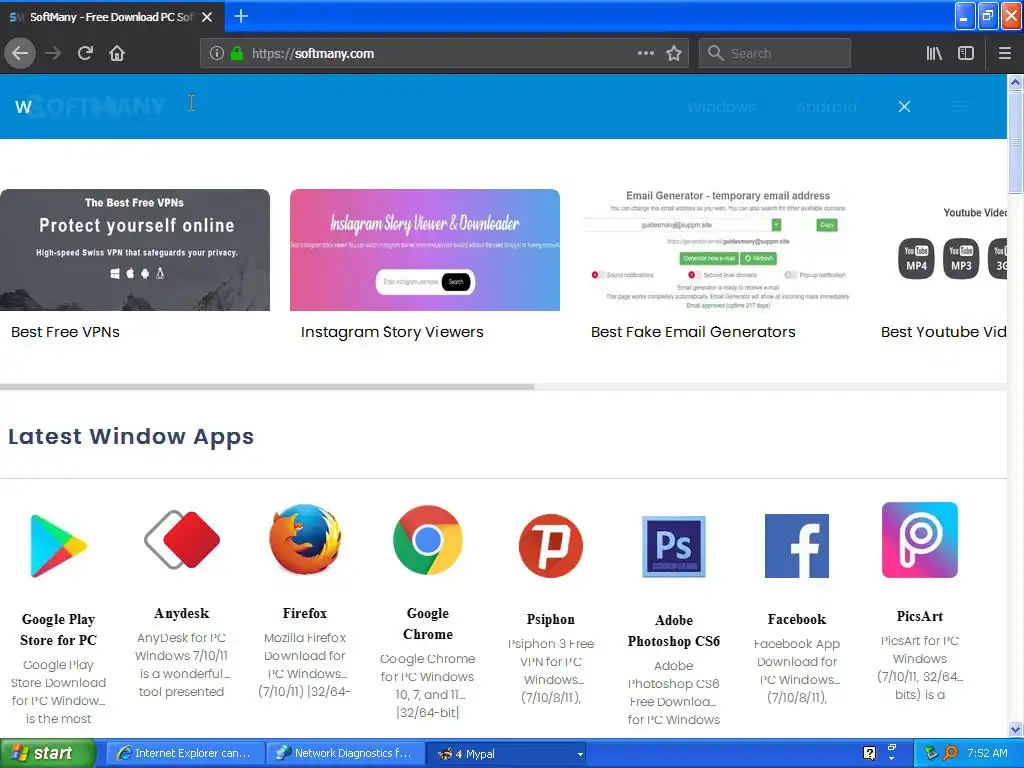Open the Psiphon title link
The height and width of the screenshot is (768, 1024).
(551, 619)
